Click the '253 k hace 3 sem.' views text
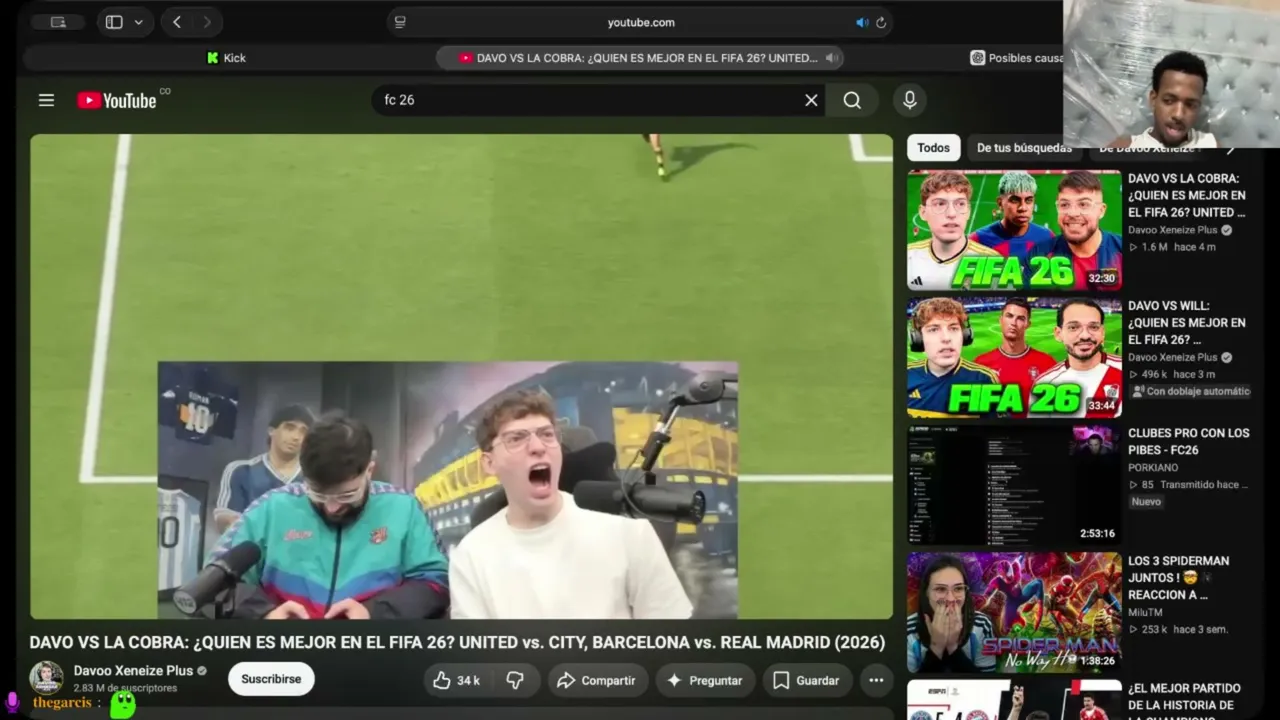The image size is (1280, 720). coord(1178,629)
